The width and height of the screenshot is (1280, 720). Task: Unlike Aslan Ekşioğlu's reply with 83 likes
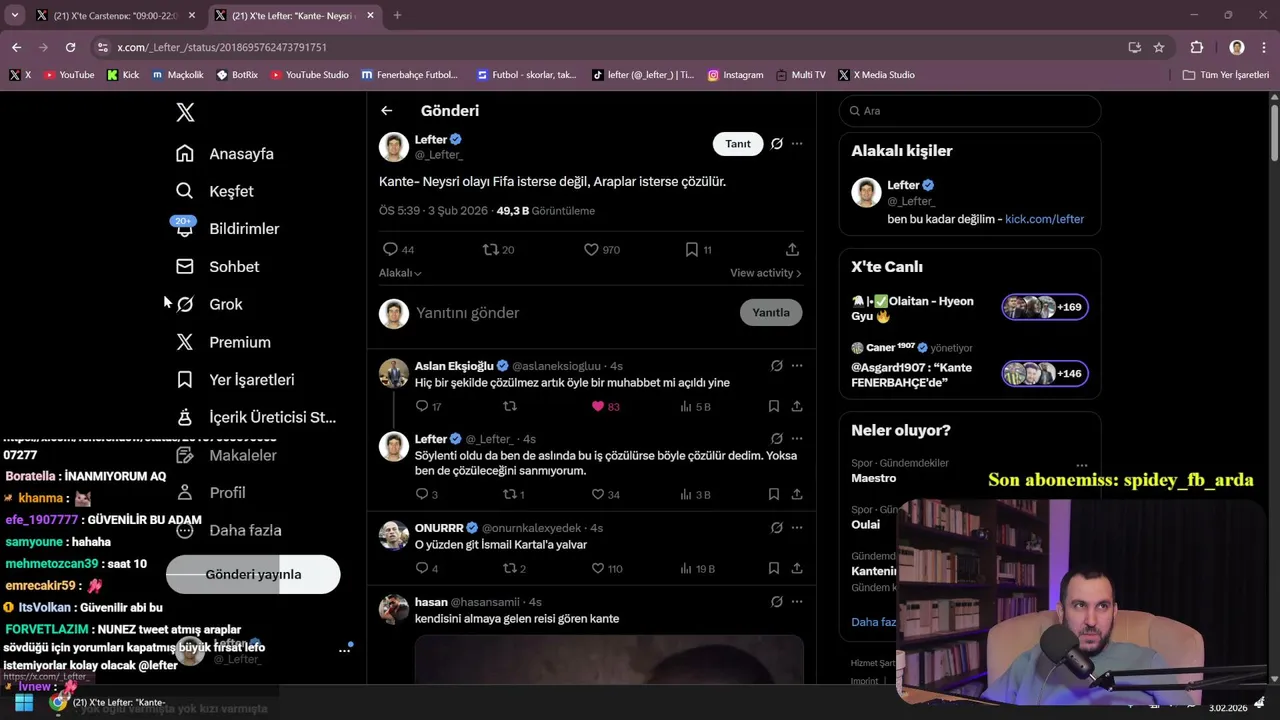606,407
